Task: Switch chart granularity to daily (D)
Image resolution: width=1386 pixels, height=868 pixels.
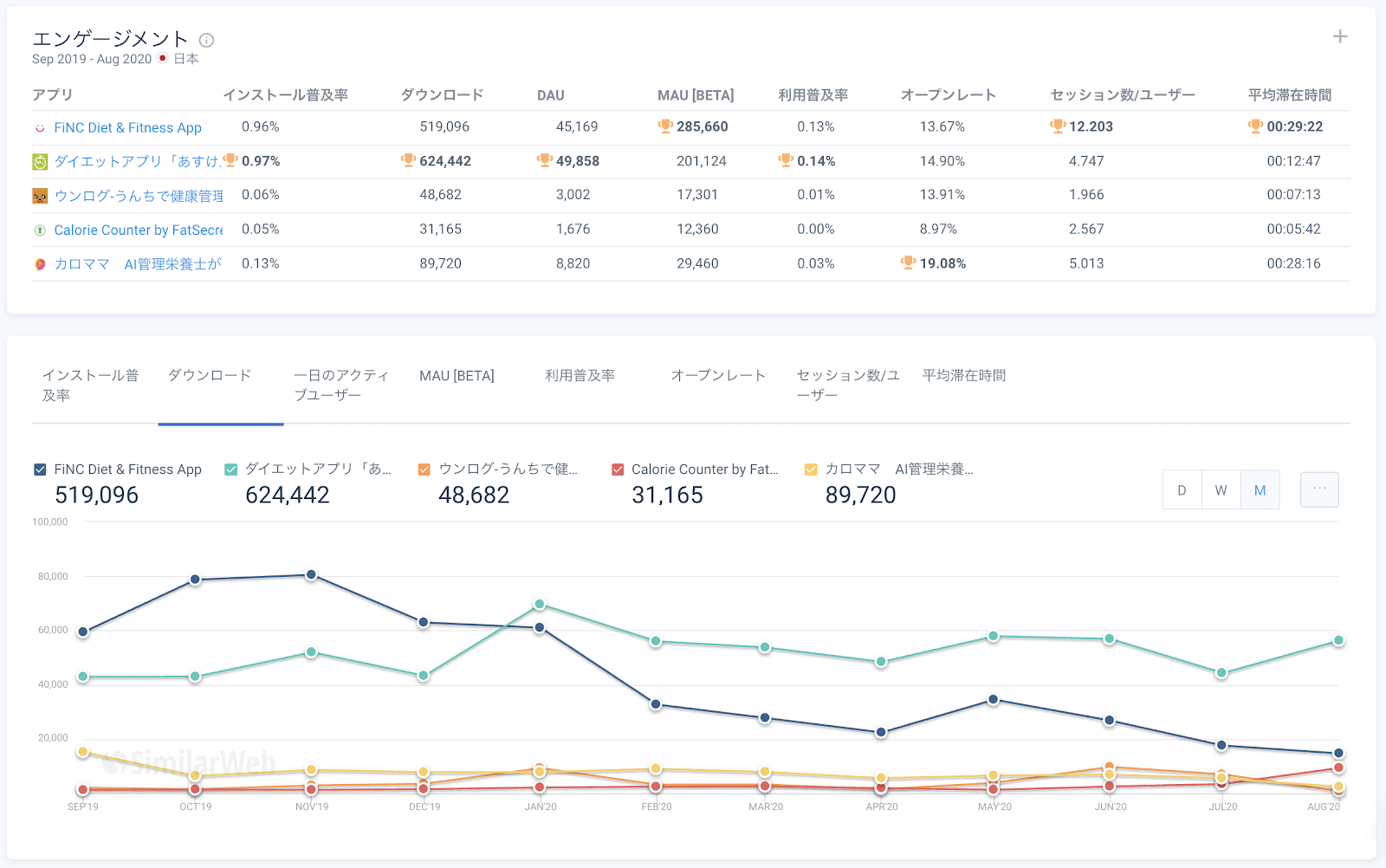Action: tap(1182, 490)
